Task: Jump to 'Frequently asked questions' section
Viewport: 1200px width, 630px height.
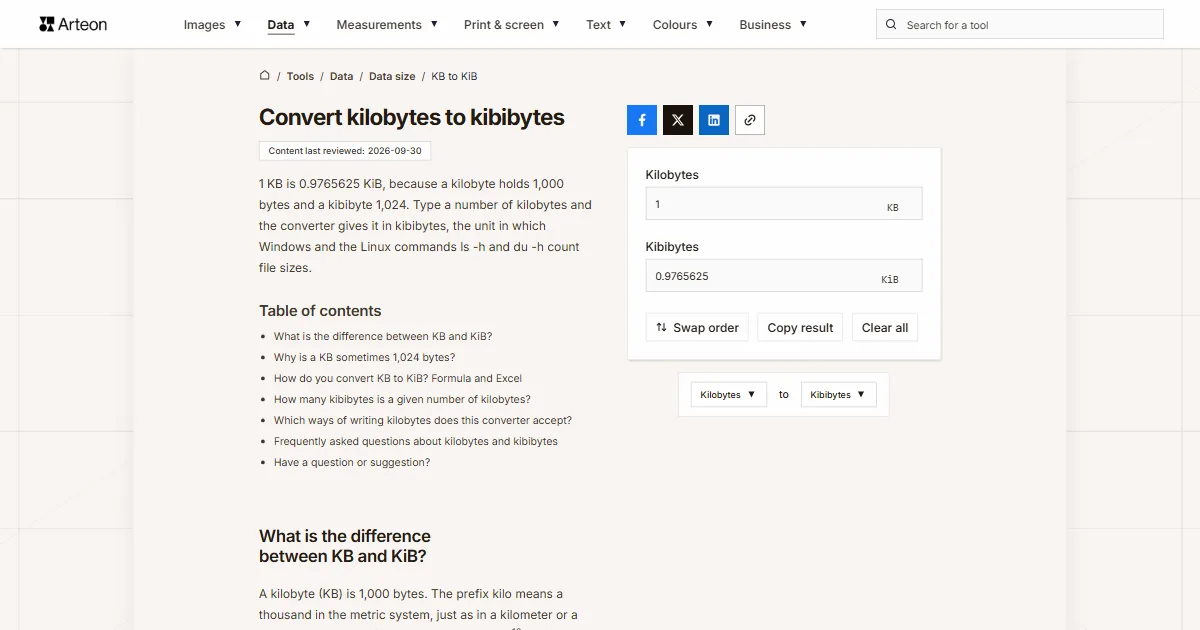Action: 416,442
